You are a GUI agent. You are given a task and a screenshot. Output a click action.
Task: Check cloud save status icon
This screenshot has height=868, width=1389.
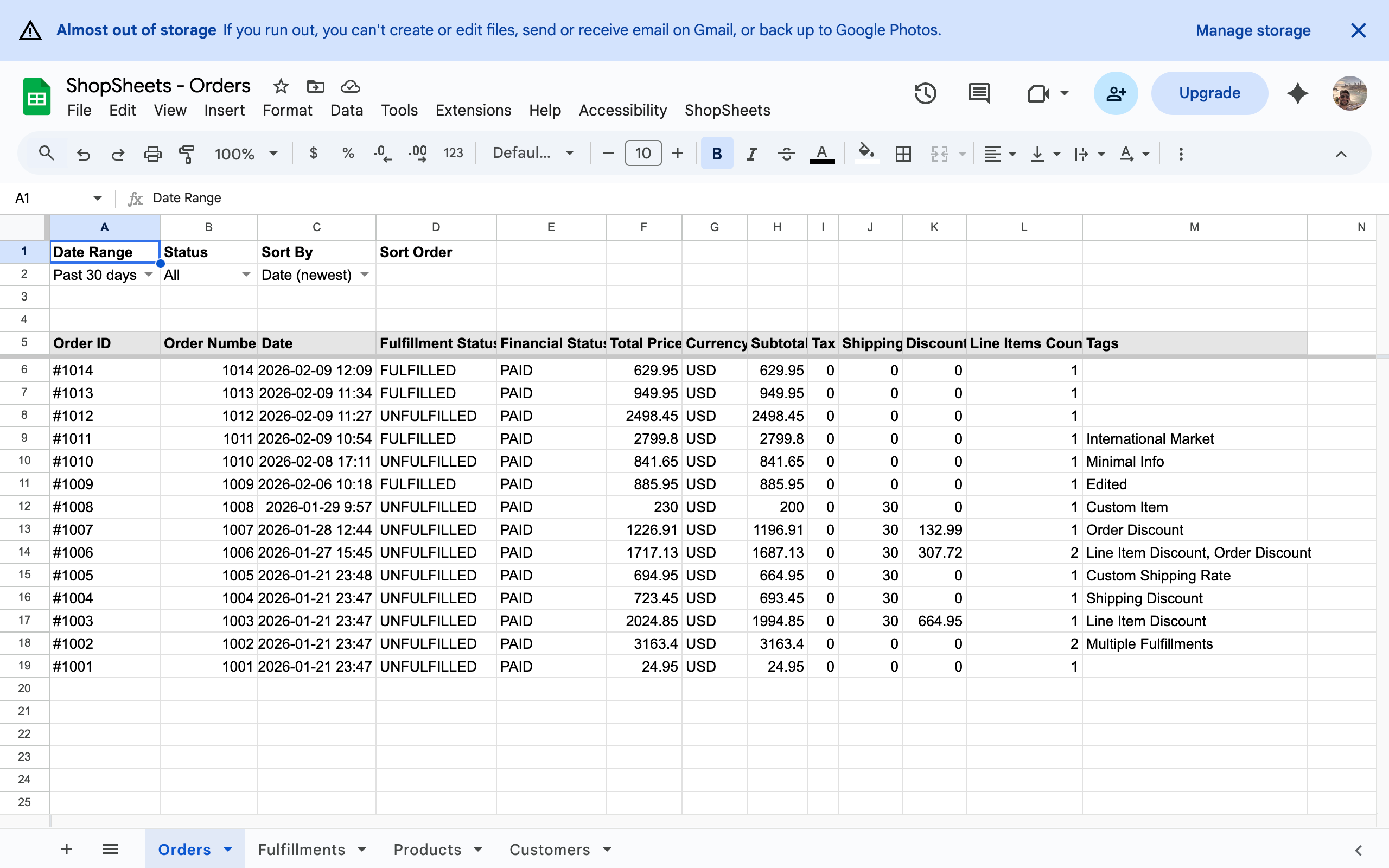(x=350, y=86)
